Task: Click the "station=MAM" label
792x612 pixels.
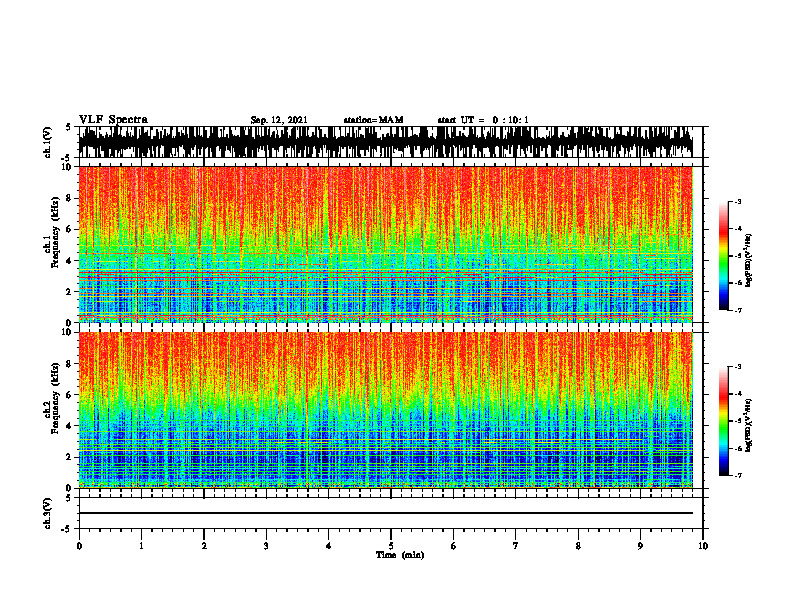Action: point(373,120)
